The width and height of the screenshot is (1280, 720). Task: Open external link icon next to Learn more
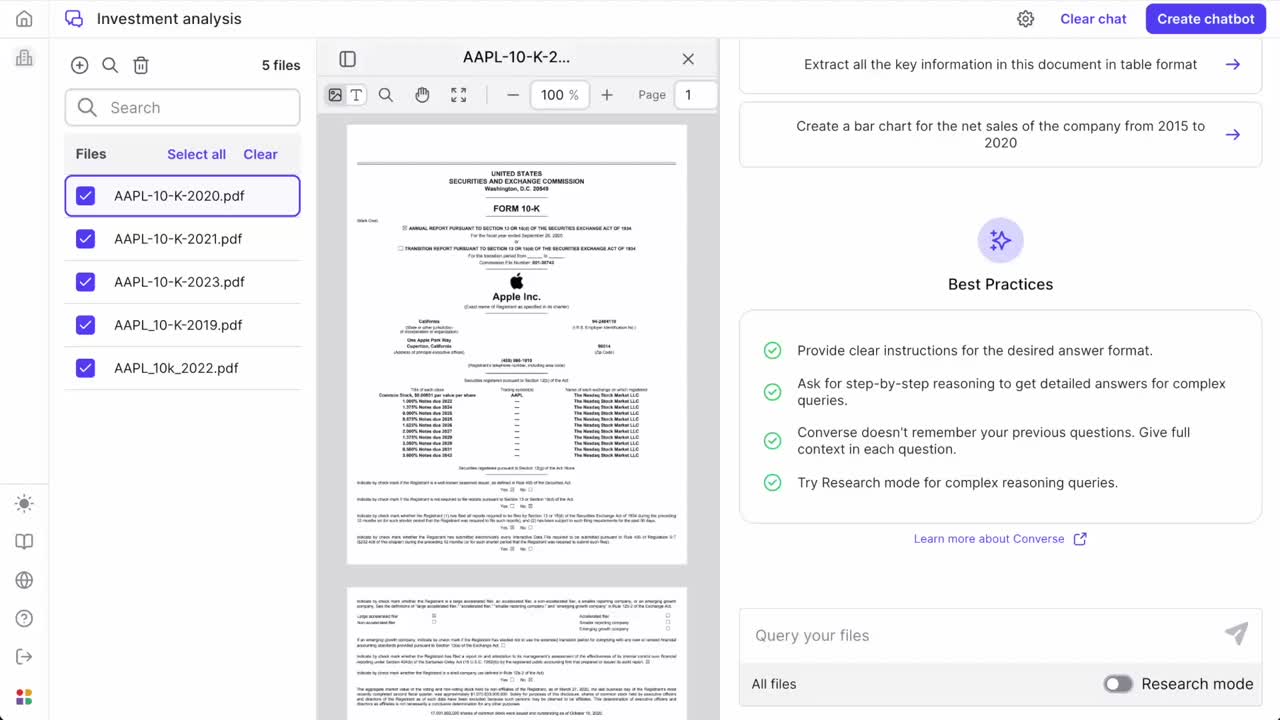pos(1080,539)
